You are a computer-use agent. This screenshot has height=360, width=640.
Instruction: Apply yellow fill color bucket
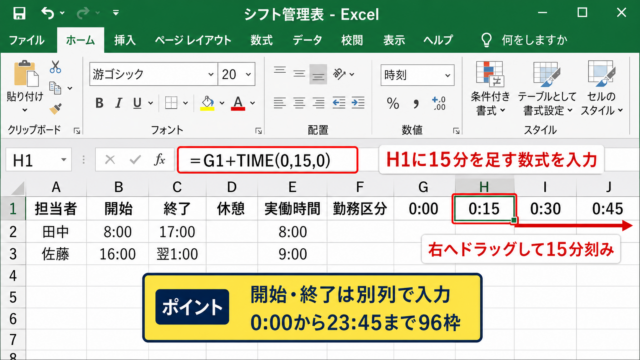(x=207, y=103)
